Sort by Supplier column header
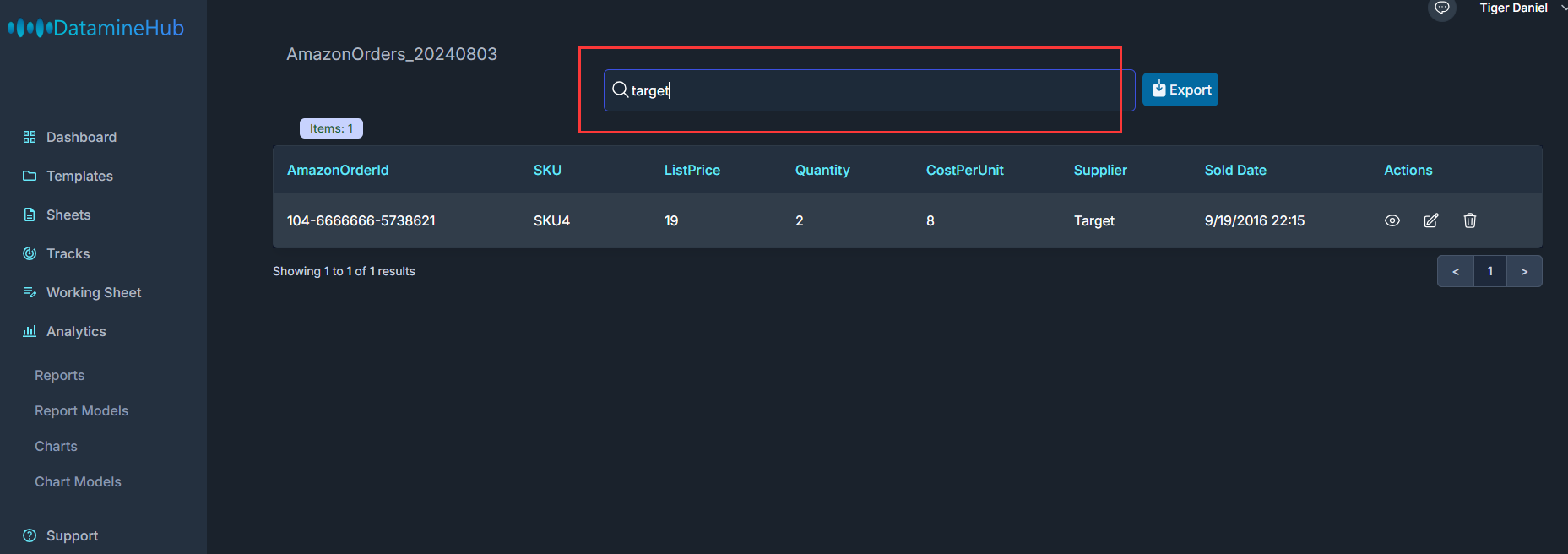1568x554 pixels. 1100,170
